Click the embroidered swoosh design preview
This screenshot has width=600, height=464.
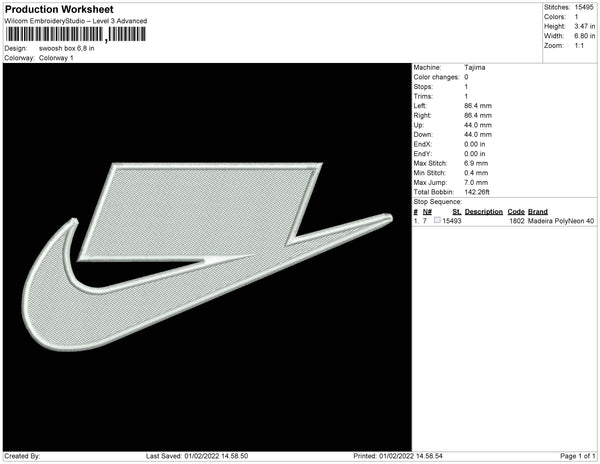207,257
